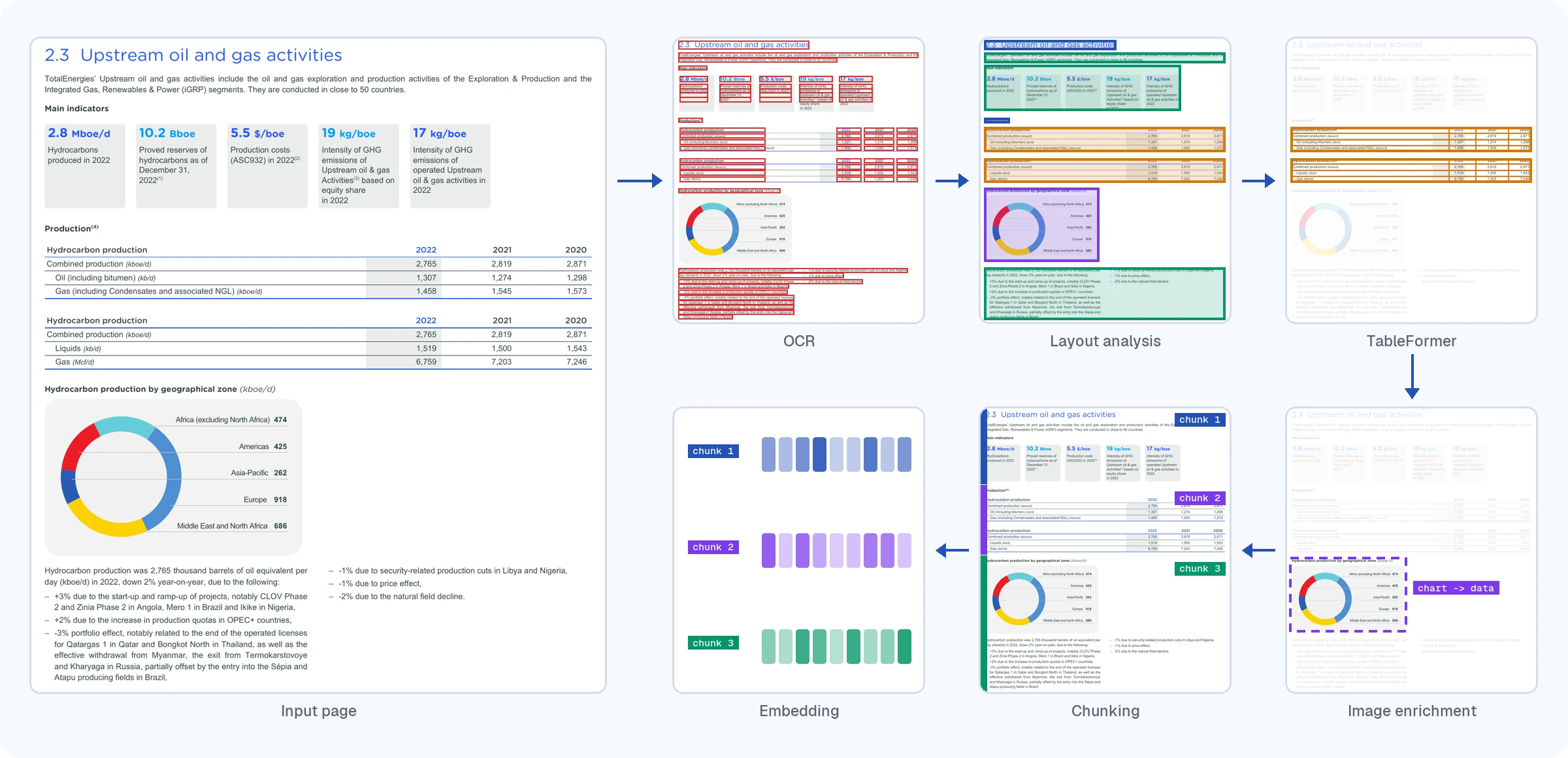This screenshot has height=758, width=1568.
Task: Click the Image enrichment stage thumbnail
Action: (x=1411, y=550)
